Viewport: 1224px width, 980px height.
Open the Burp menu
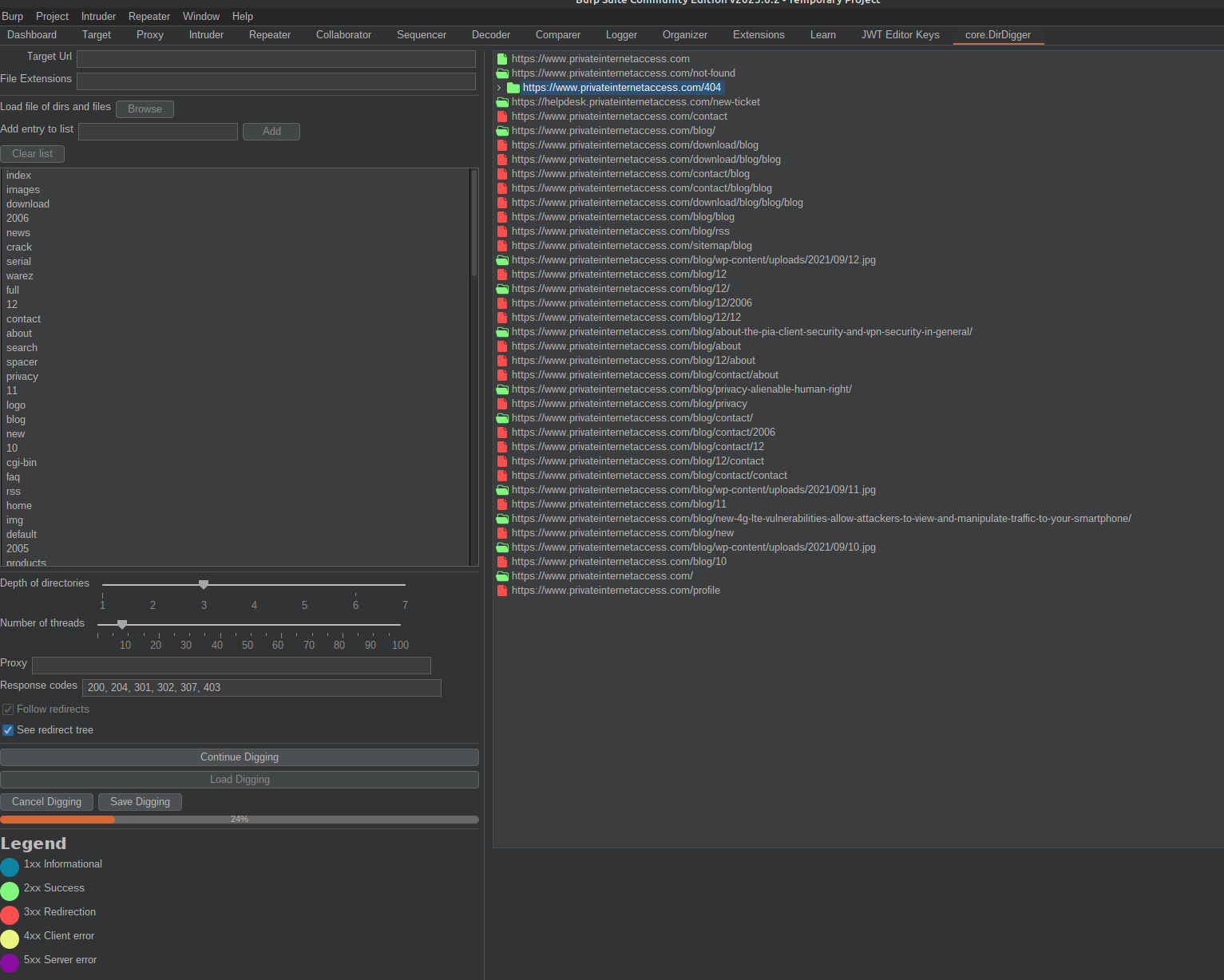coord(13,16)
